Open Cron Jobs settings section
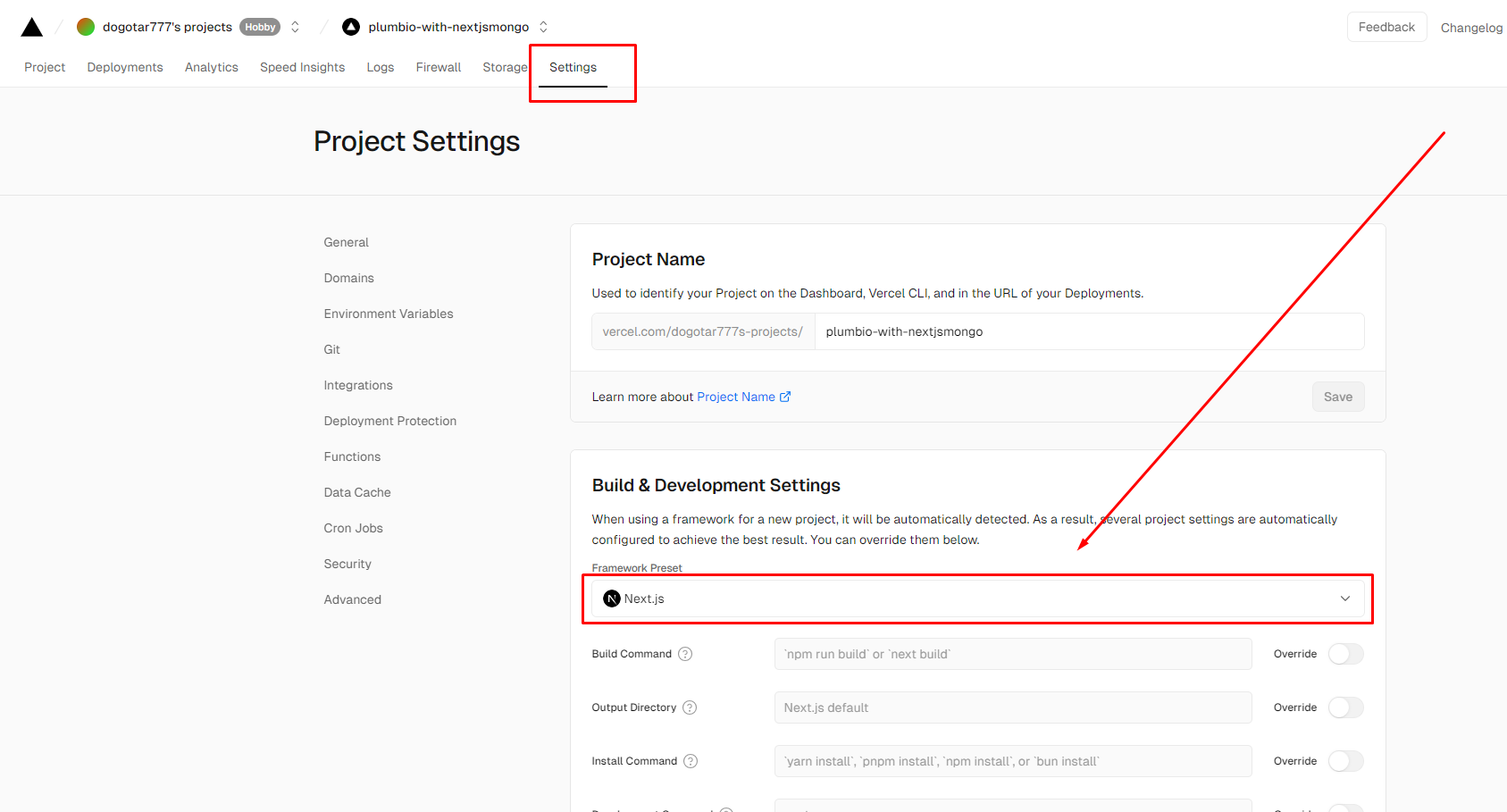The image size is (1507, 812). (x=354, y=528)
